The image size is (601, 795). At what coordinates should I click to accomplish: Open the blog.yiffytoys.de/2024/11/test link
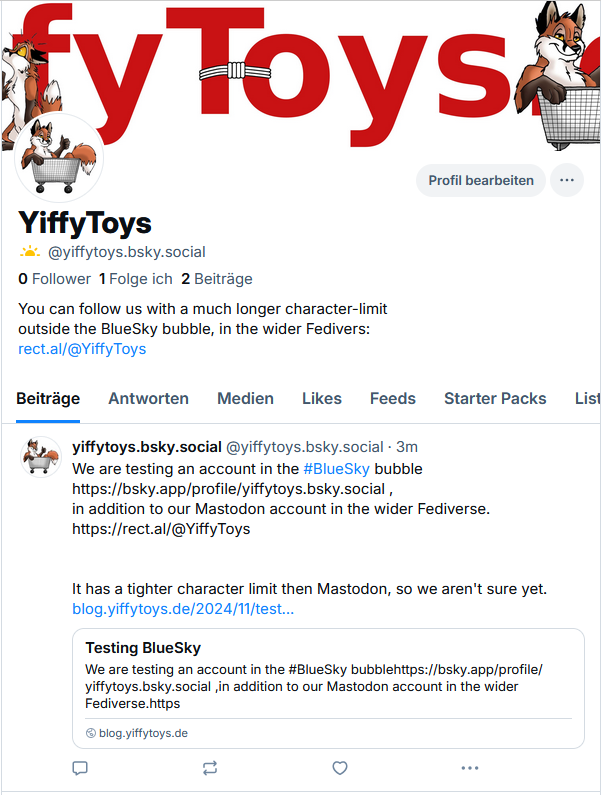click(183, 608)
